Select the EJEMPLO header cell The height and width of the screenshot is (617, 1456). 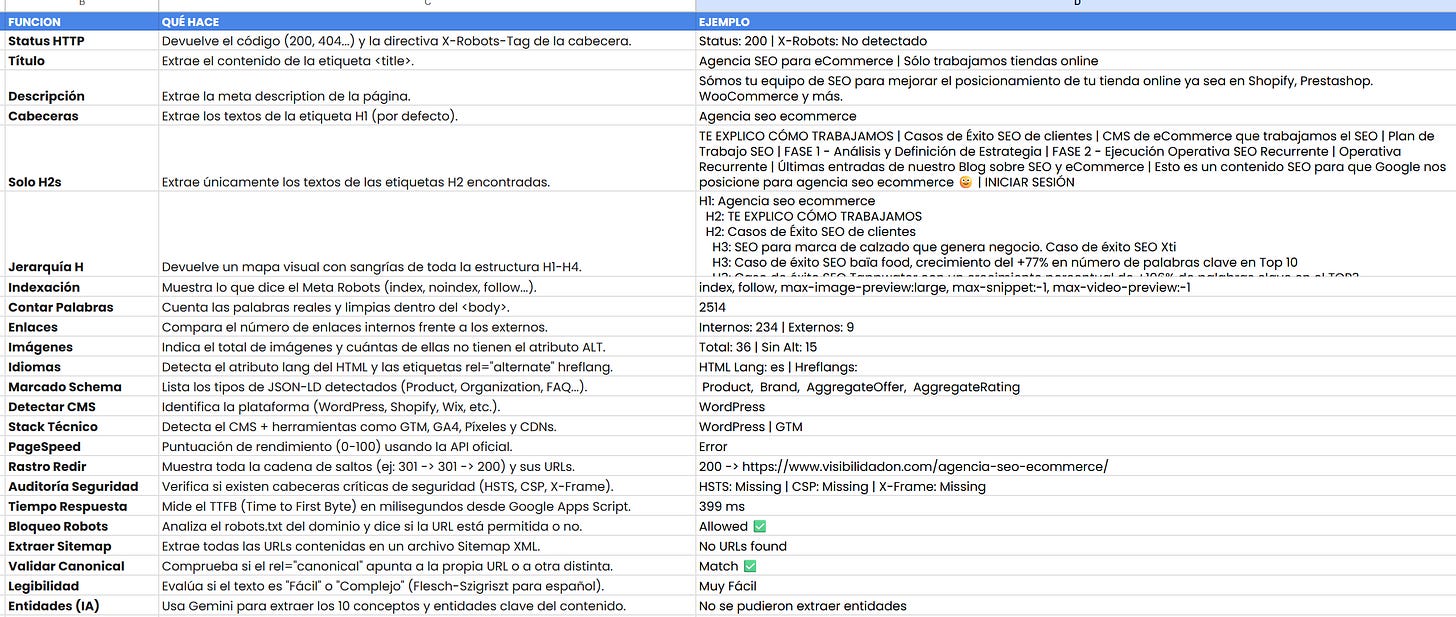[1075, 21]
